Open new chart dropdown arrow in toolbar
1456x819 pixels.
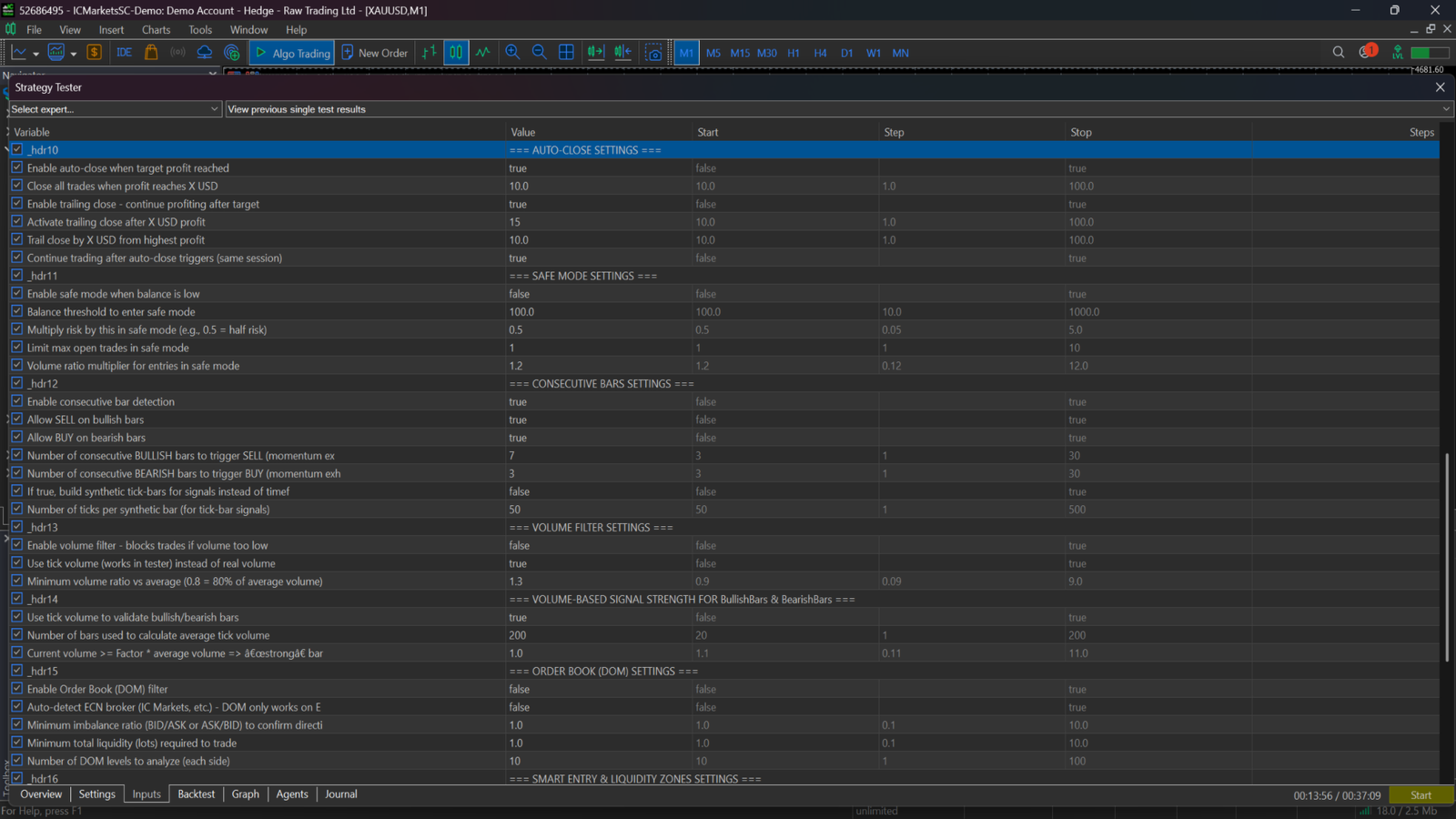(x=35, y=54)
